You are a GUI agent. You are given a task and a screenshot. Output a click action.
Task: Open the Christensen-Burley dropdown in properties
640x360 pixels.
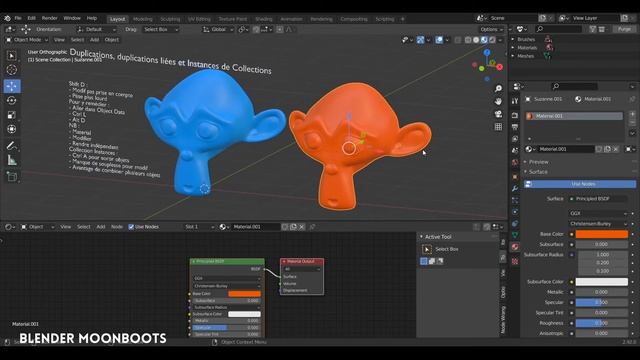pyautogui.click(x=598, y=224)
